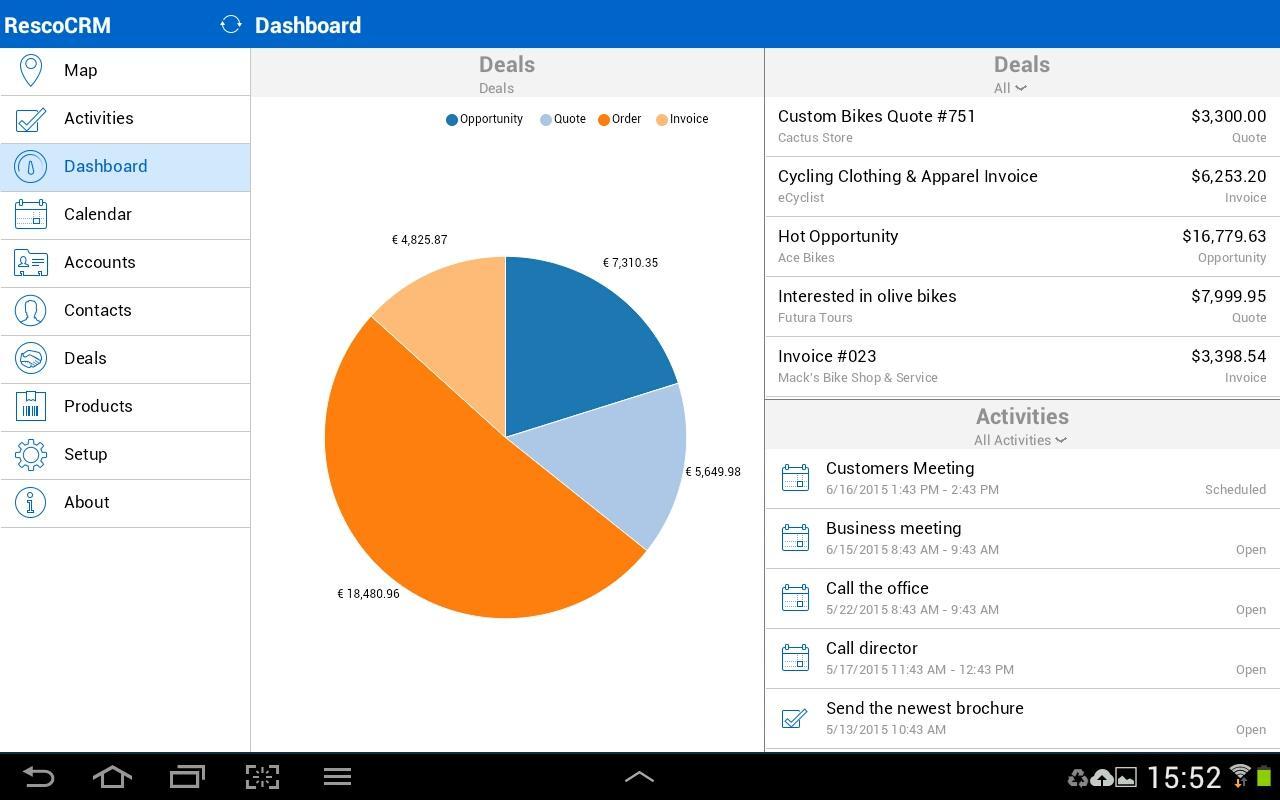Click the orange Order color dot in the legend
The height and width of the screenshot is (800, 1280).
pyautogui.click(x=604, y=118)
